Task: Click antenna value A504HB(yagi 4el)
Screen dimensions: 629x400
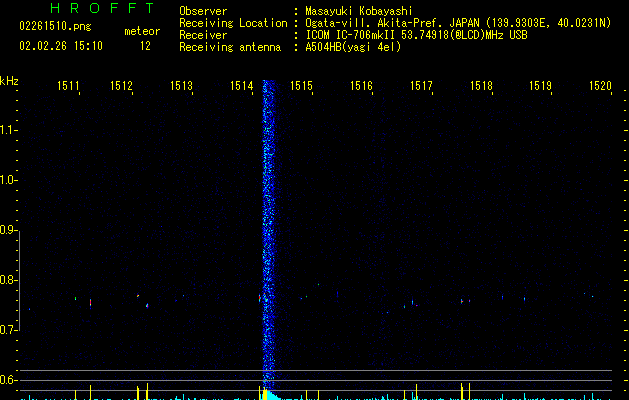Action: point(353,47)
